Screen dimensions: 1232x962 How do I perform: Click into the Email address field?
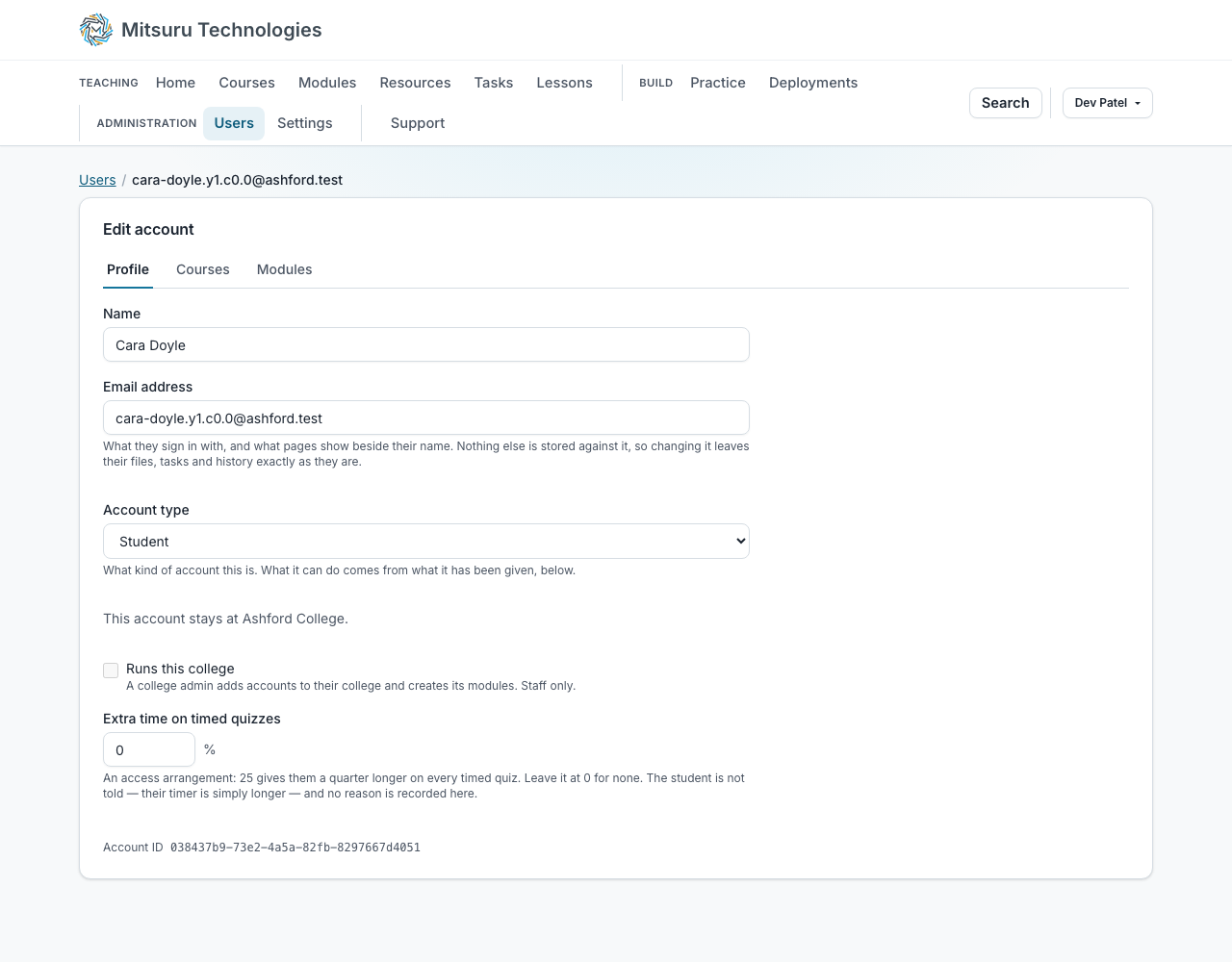tap(426, 418)
